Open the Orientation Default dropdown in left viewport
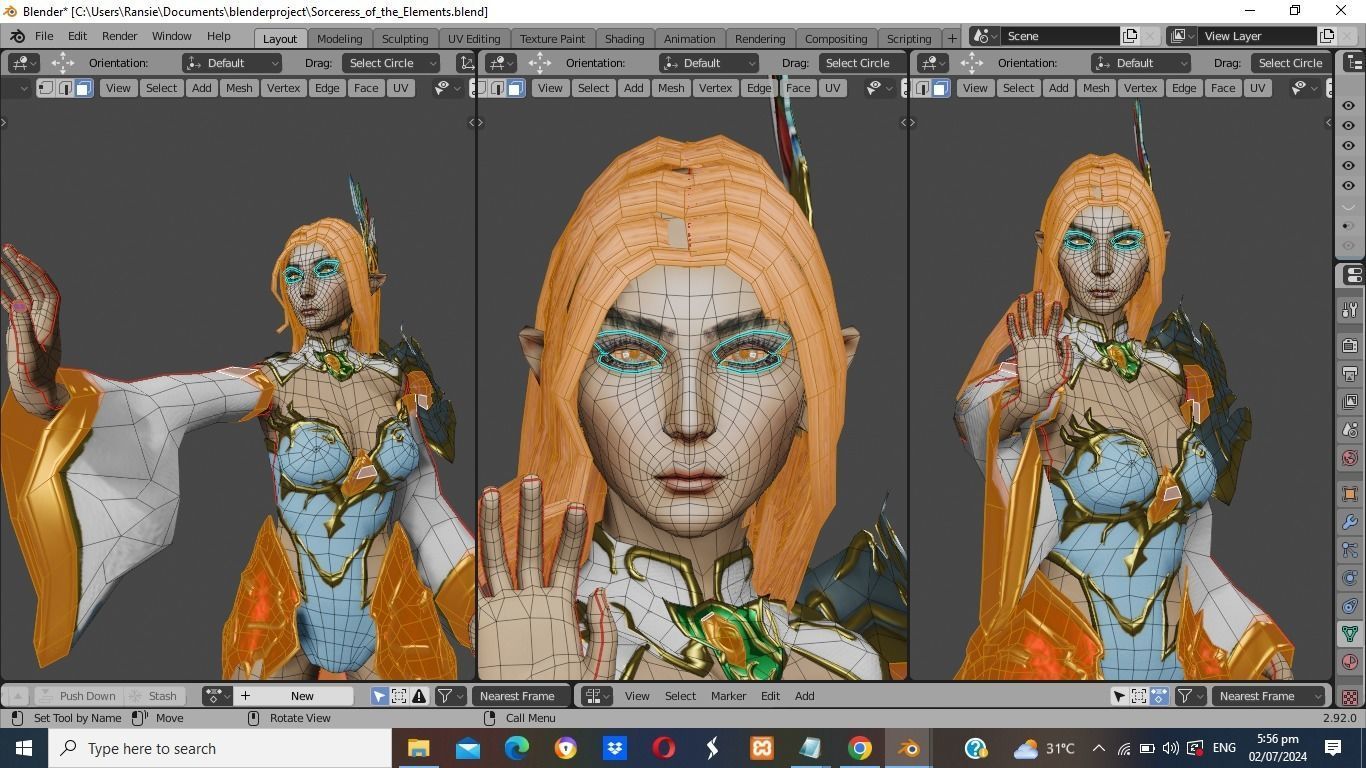Viewport: 1366px width, 768px height. [x=232, y=63]
